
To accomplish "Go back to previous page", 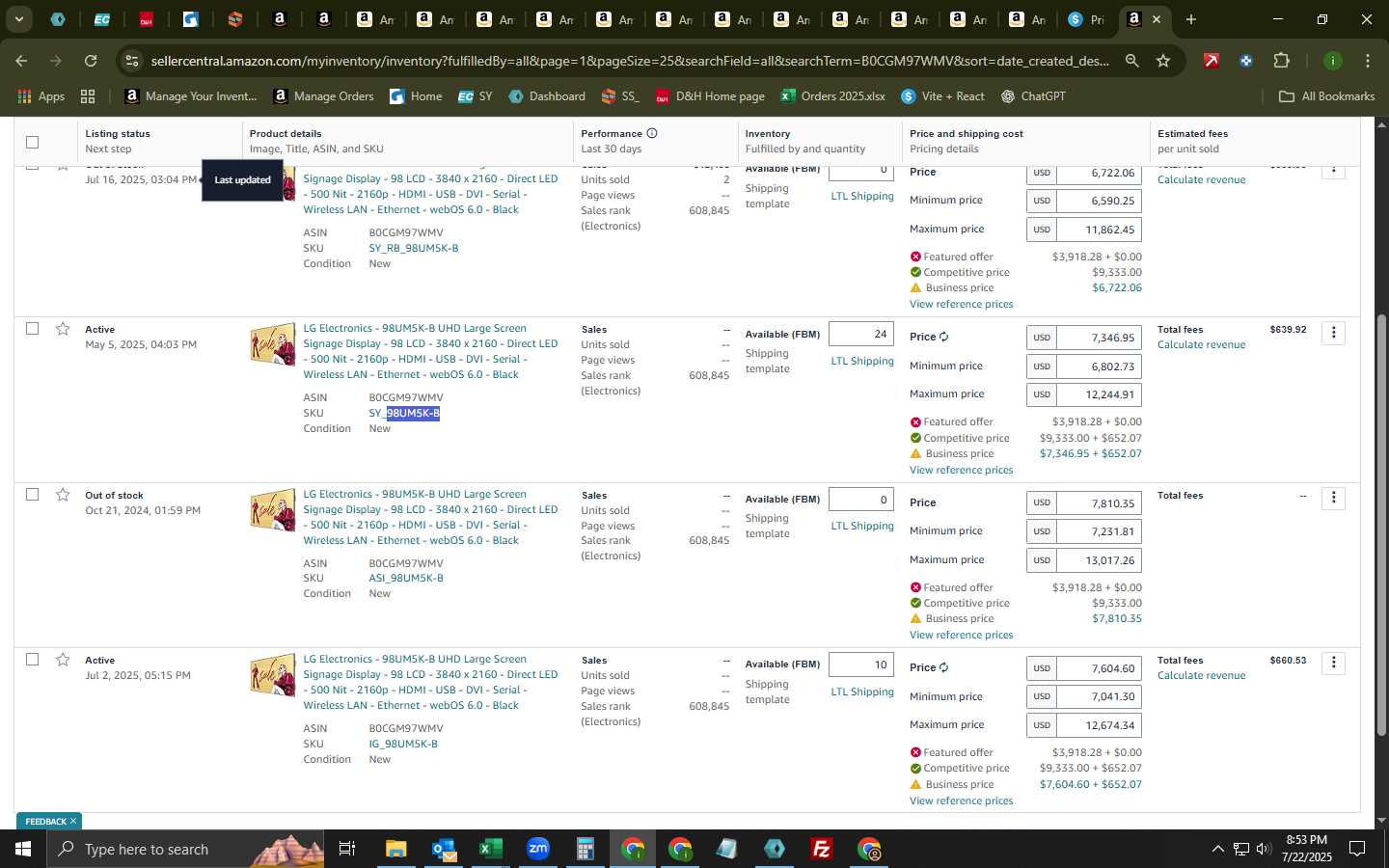I will click(x=21, y=61).
